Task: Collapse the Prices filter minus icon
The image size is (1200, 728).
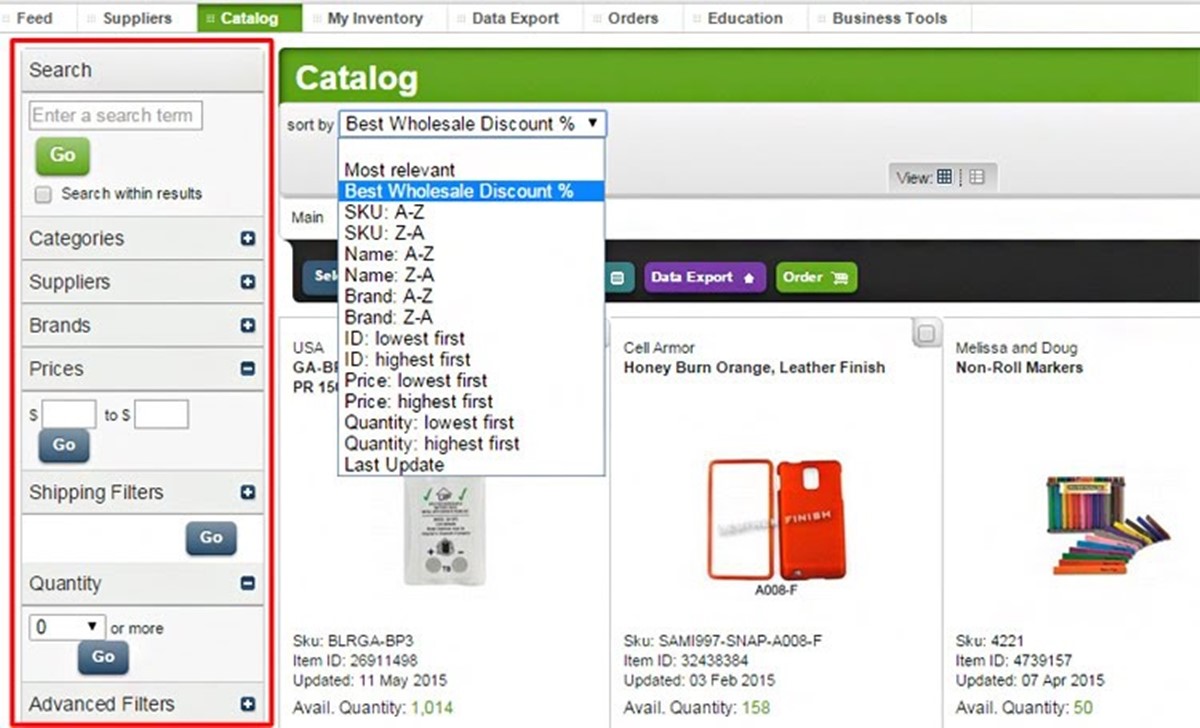Action: pos(248,369)
